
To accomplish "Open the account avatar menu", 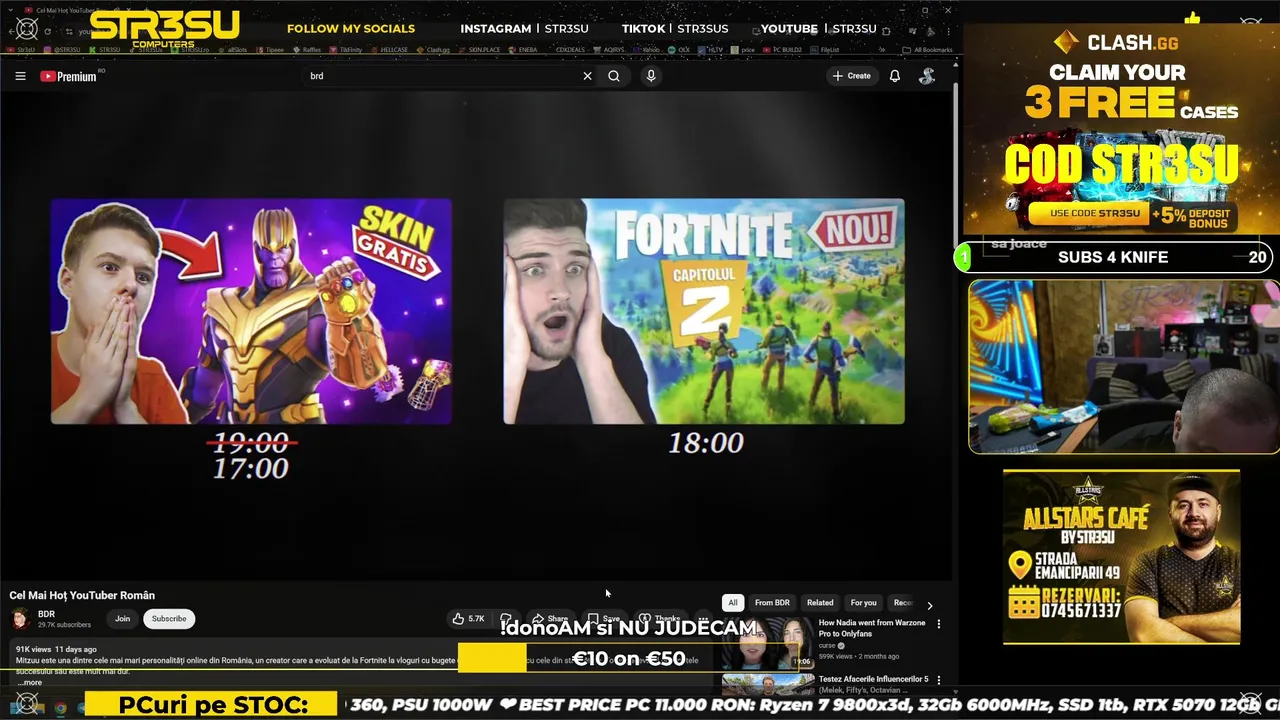I will click(x=927, y=76).
